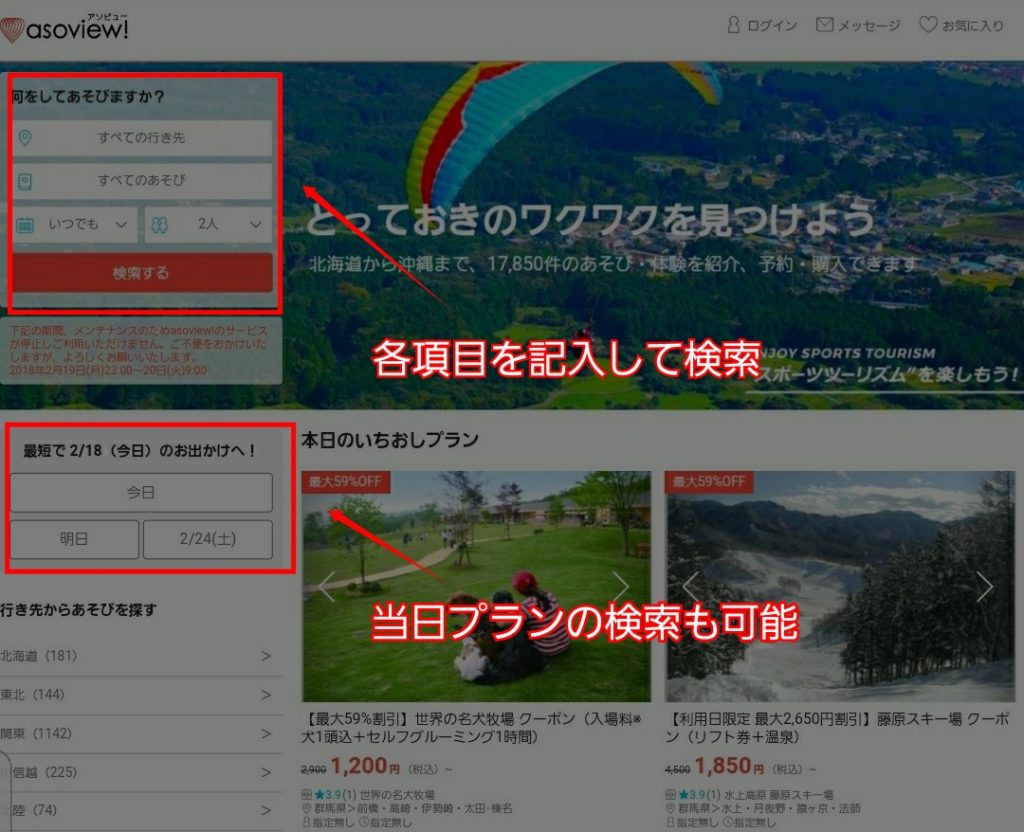Open messages via envelope icon

825,25
